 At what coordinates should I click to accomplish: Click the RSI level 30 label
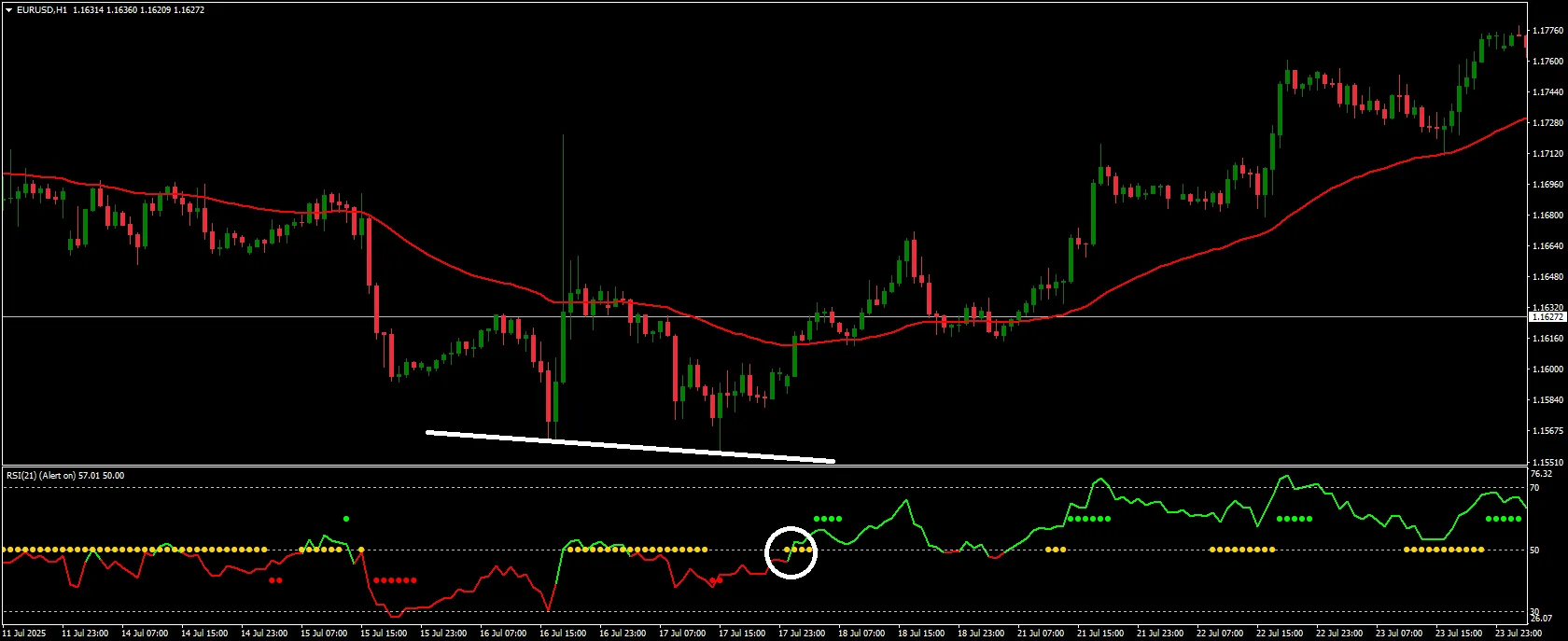1535,612
